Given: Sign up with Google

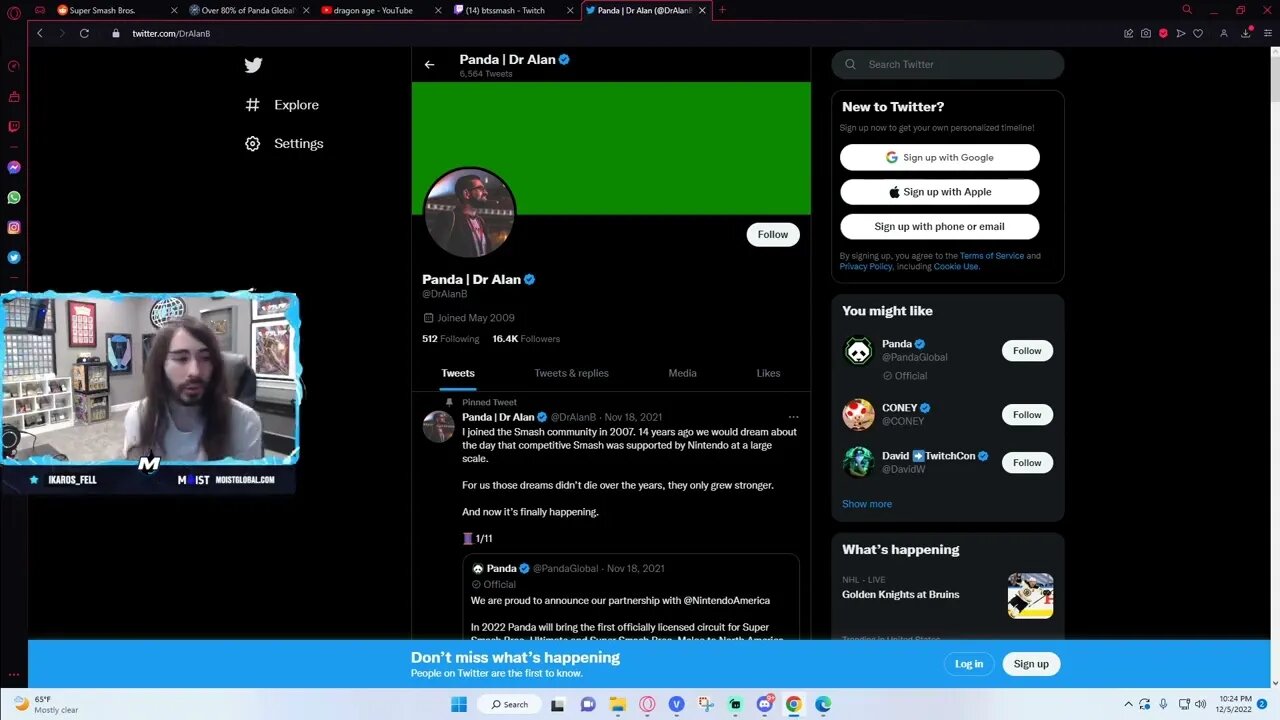Looking at the screenshot, I should (x=940, y=157).
